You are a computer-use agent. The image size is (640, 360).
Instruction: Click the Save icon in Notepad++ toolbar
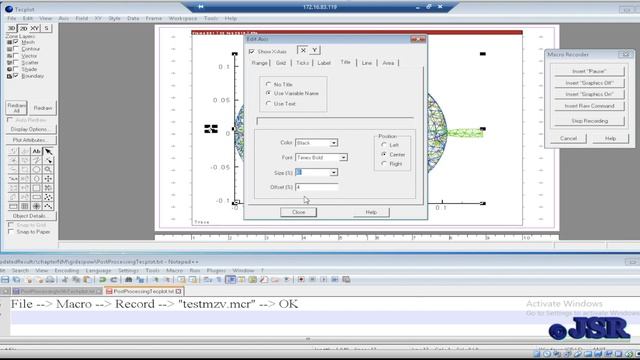[5, 280]
